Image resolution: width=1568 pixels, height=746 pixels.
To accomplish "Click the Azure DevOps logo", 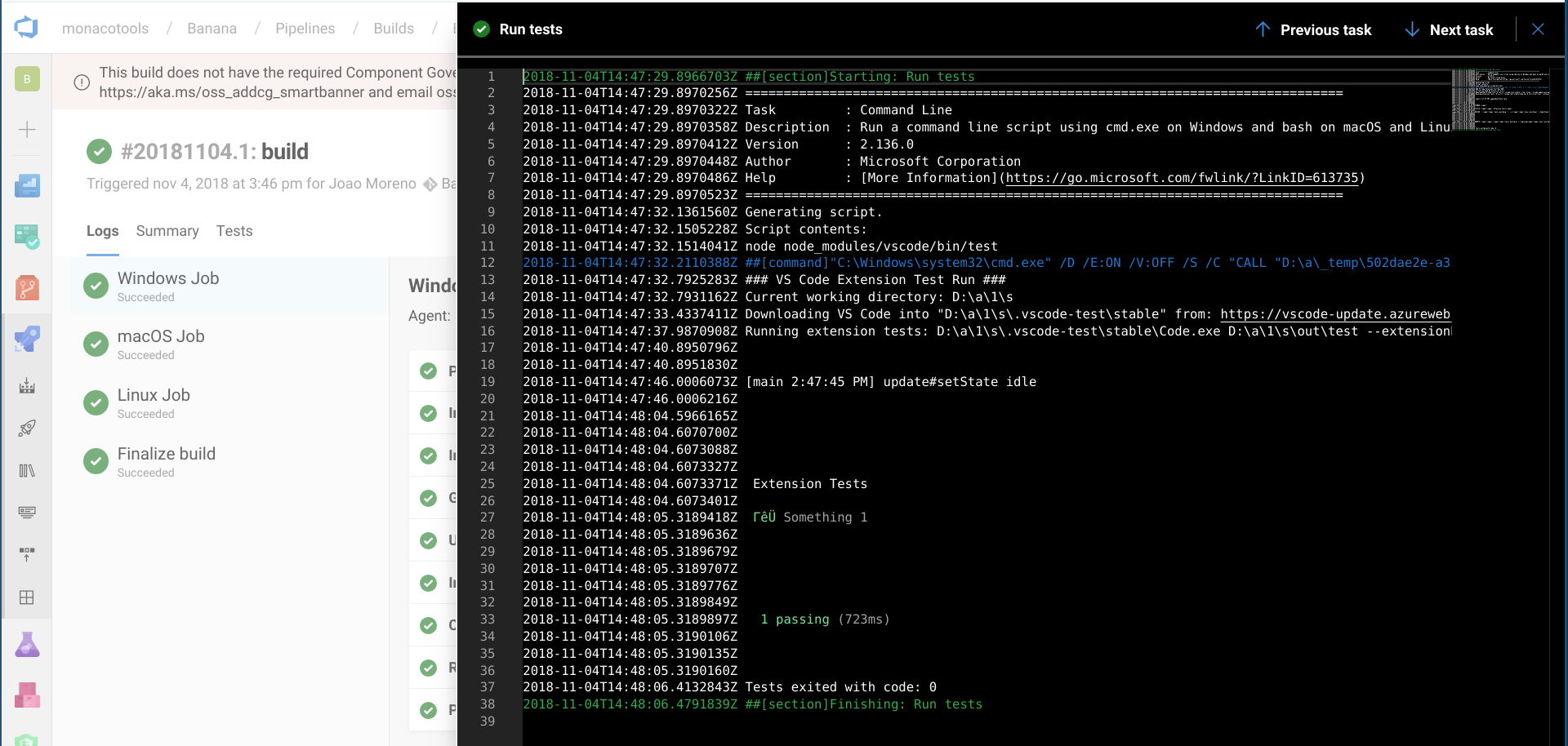I will (26, 28).
